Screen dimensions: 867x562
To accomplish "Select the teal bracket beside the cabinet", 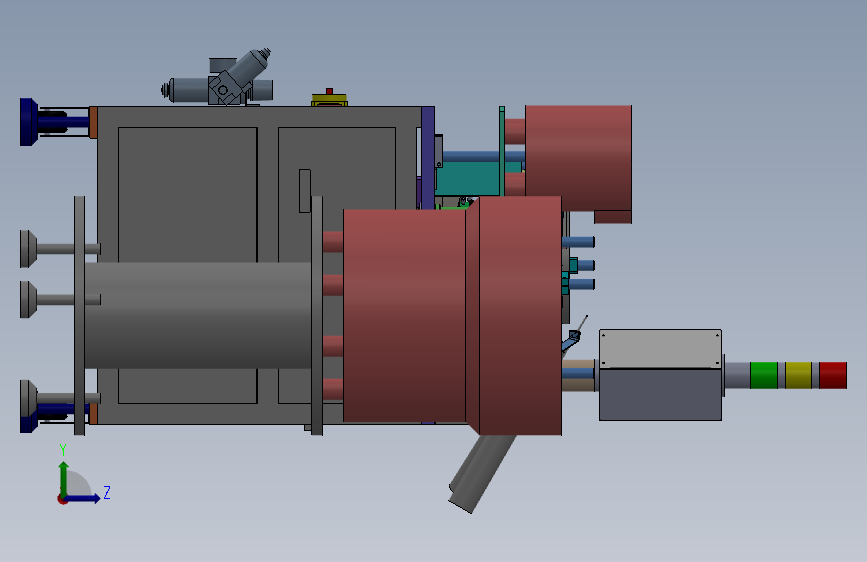I will [x=470, y=178].
